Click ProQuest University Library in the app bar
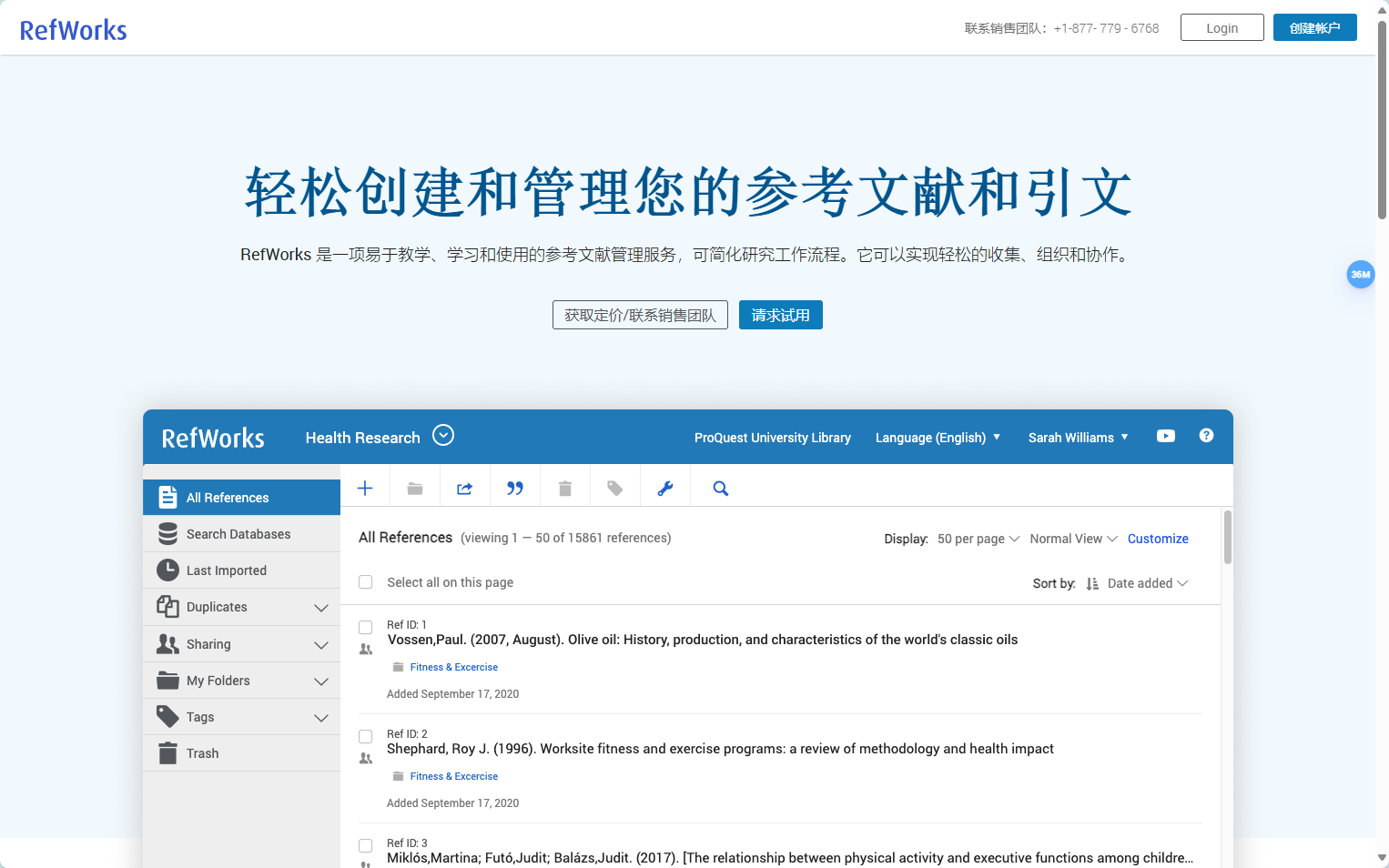 772,438
